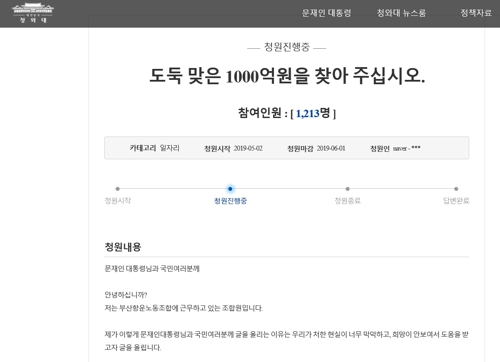Image resolution: width=500 pixels, height=362 pixels.
Task: Click the petition title 도둑 맞은 1000억원을 찾아 주십시오
Action: pos(287,76)
